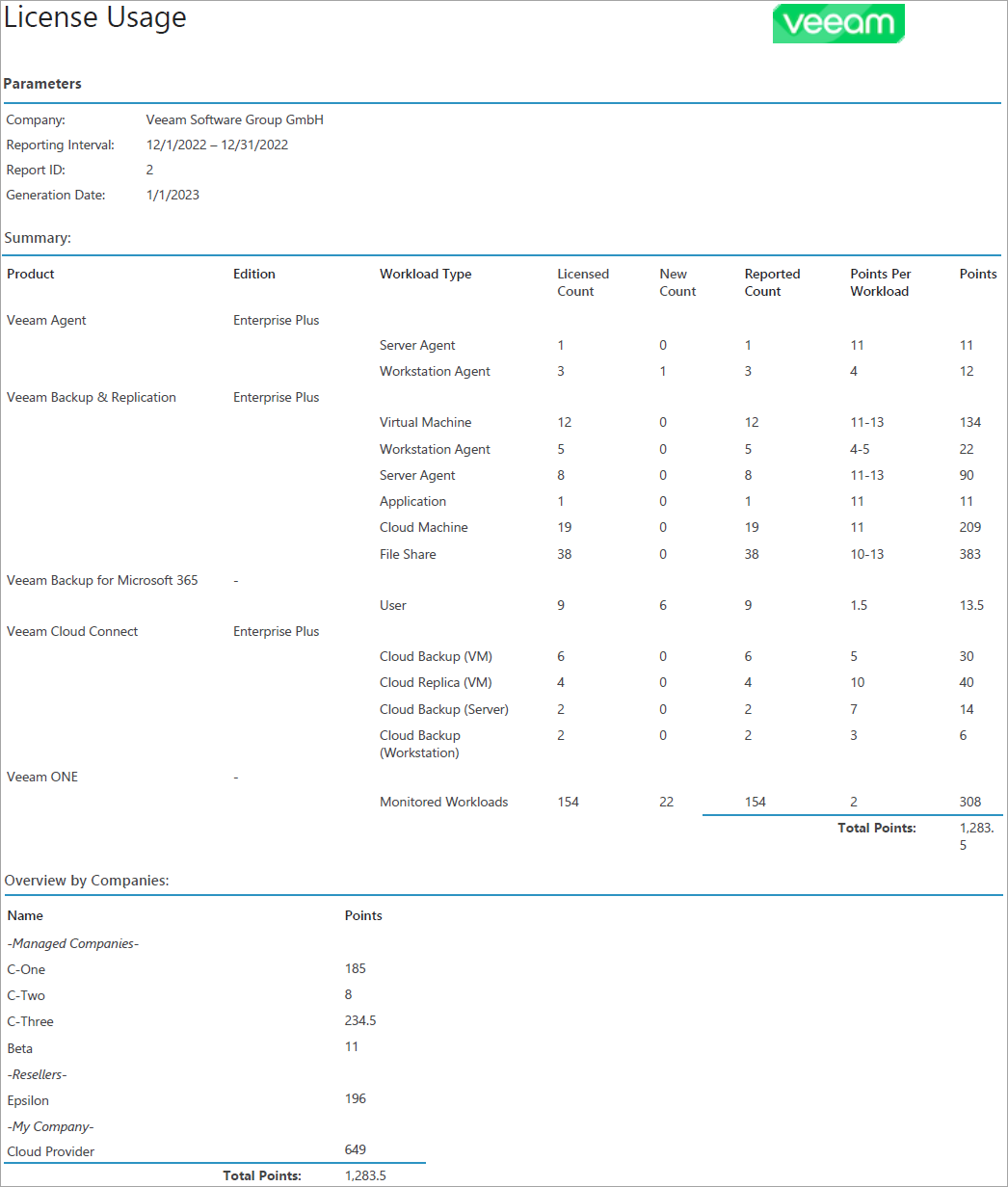Select the Veeam Cloud Connect product

(x=72, y=631)
